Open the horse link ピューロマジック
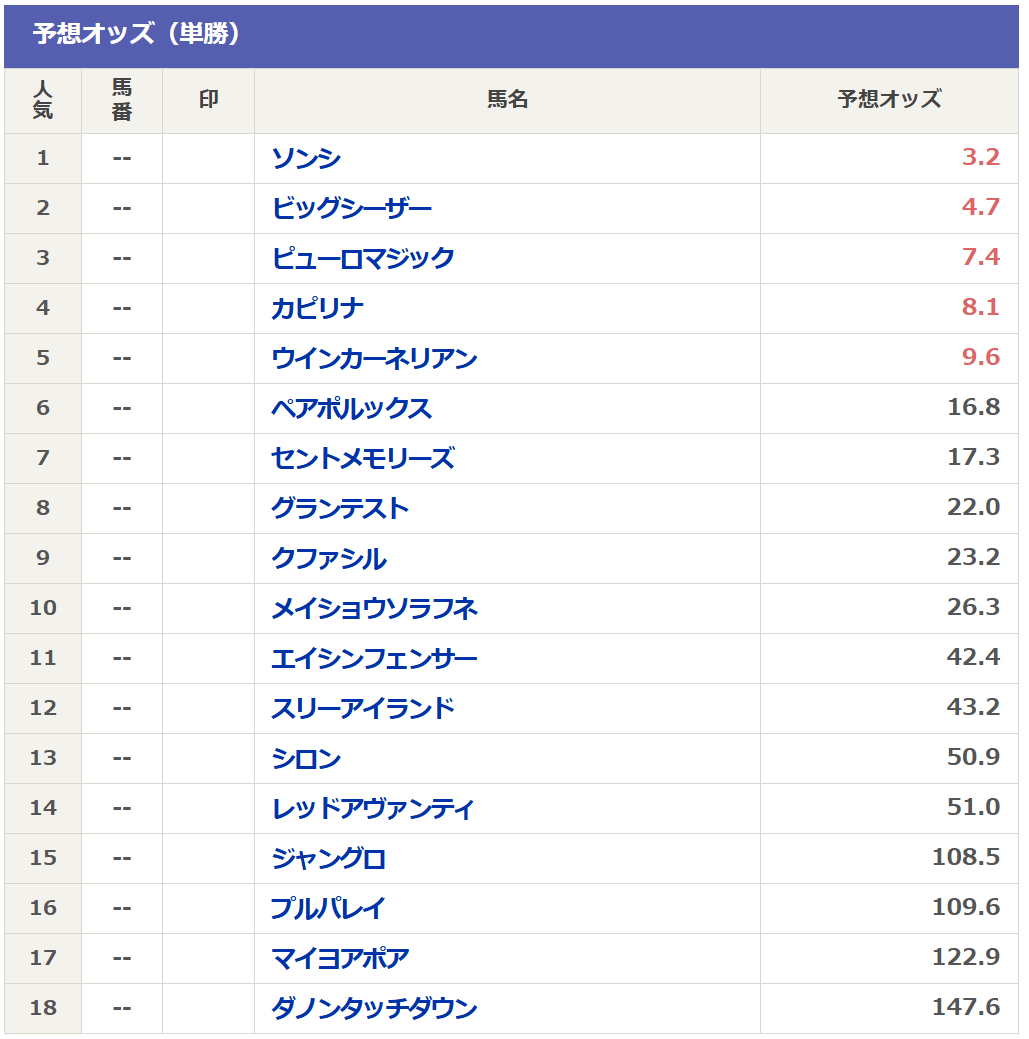Image resolution: width=1029 pixels, height=1039 pixels. click(363, 258)
